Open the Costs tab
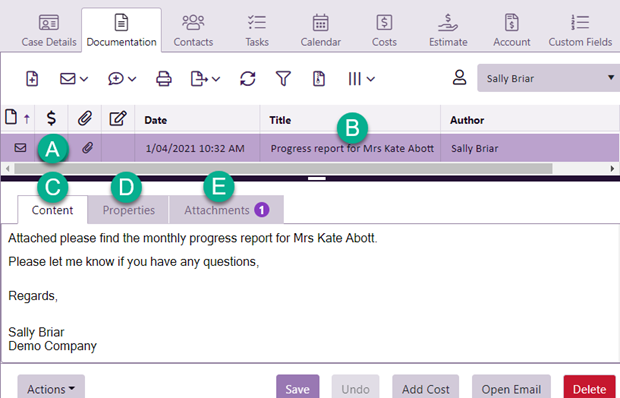Screen dimensions: 620x398 click(384, 30)
